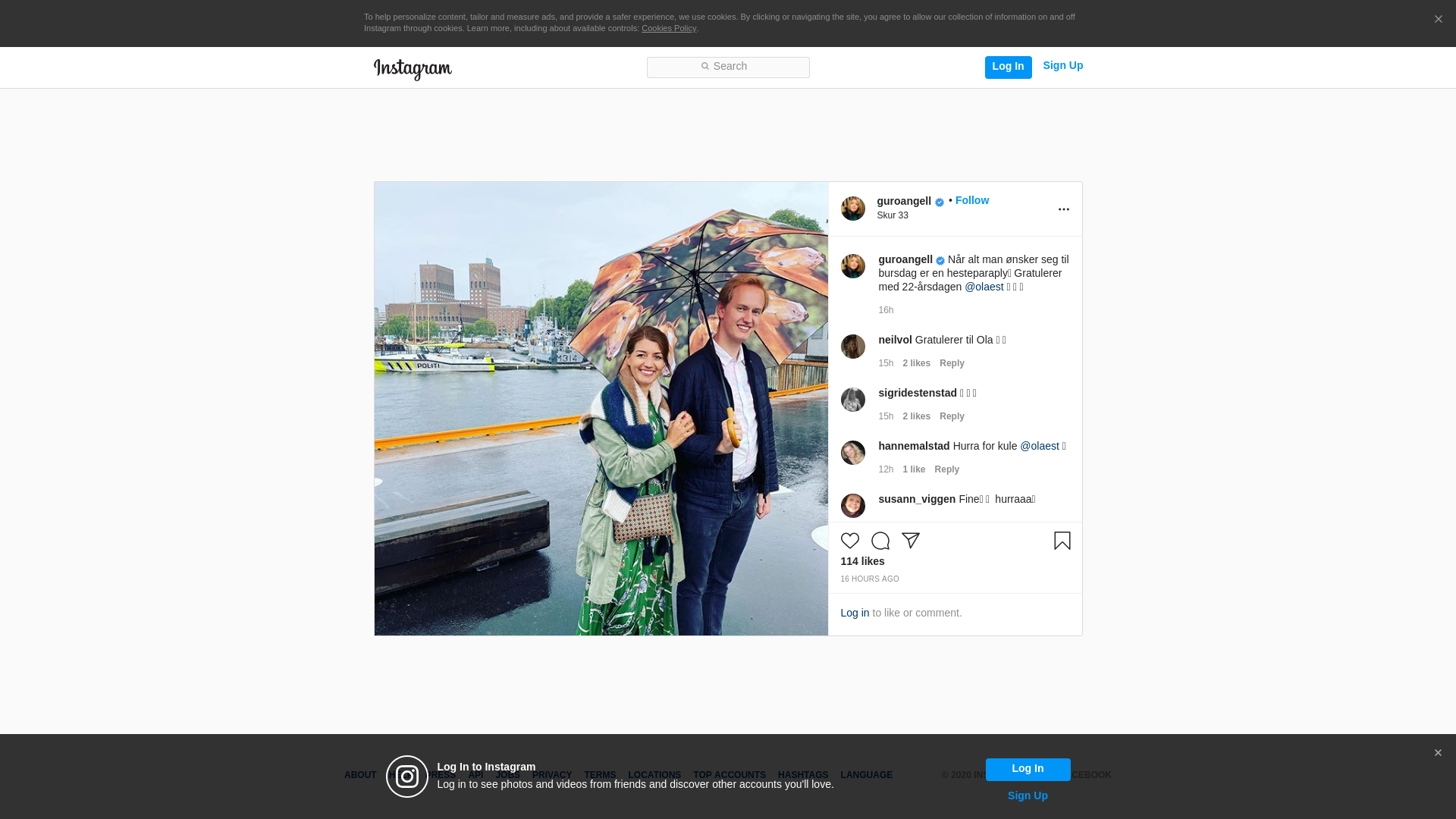Open @olaest mention in hannemalstad's comment
The width and height of the screenshot is (1456, 819).
(1039, 446)
